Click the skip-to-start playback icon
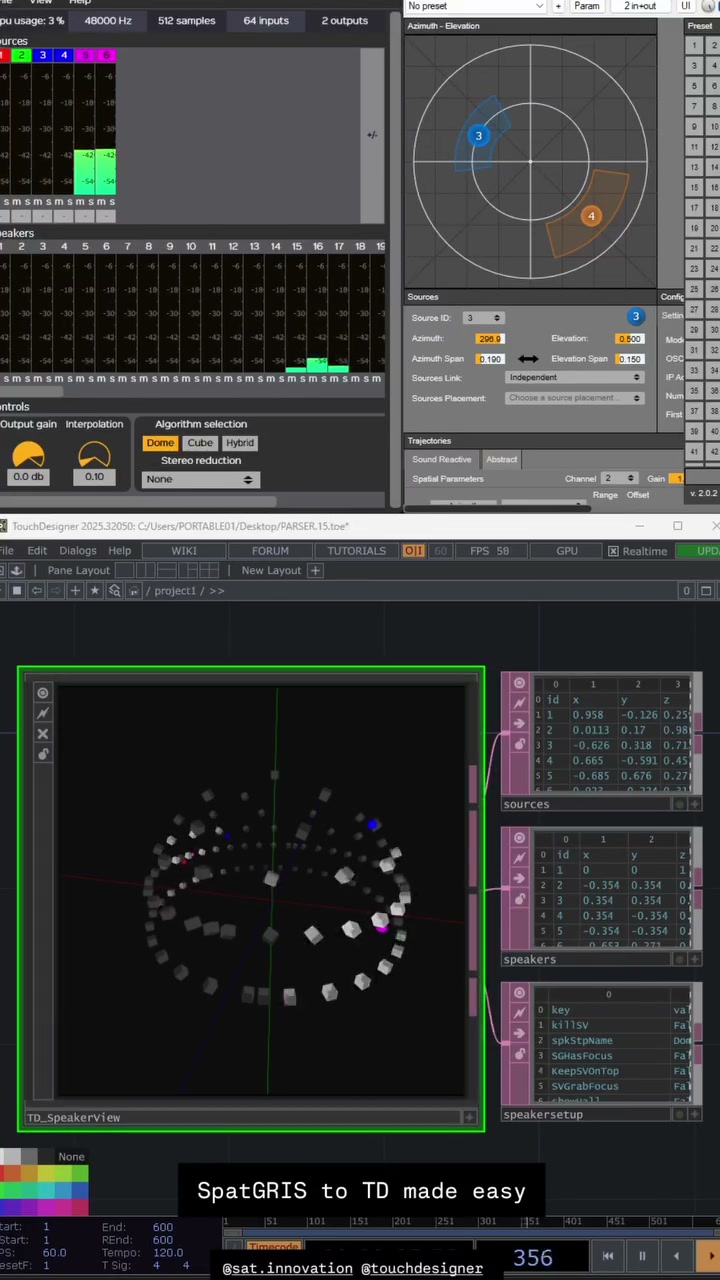Viewport: 720px width, 1280px height. coord(608,1256)
